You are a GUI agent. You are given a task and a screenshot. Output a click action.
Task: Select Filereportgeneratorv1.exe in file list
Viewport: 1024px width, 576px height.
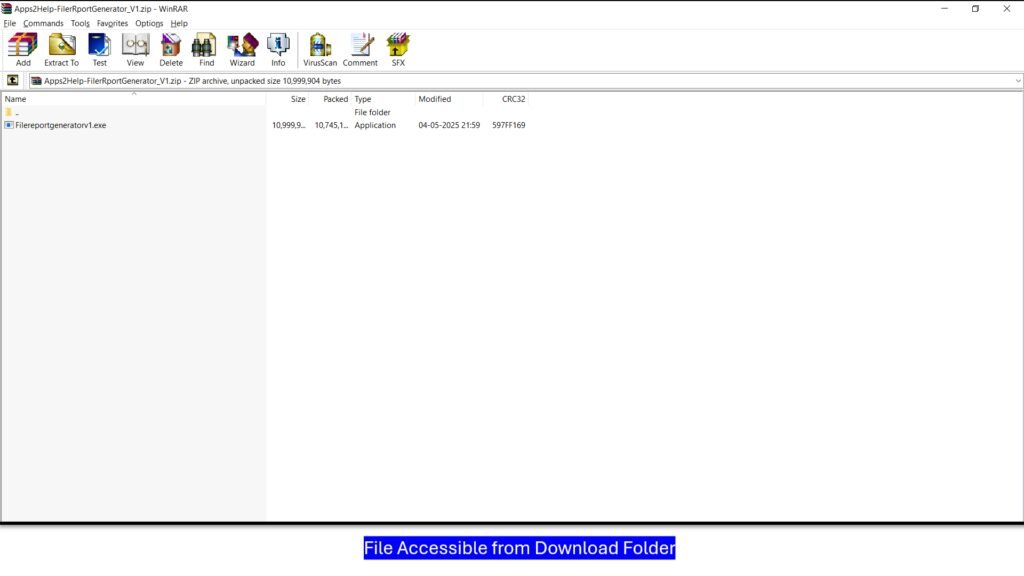[x=60, y=125]
